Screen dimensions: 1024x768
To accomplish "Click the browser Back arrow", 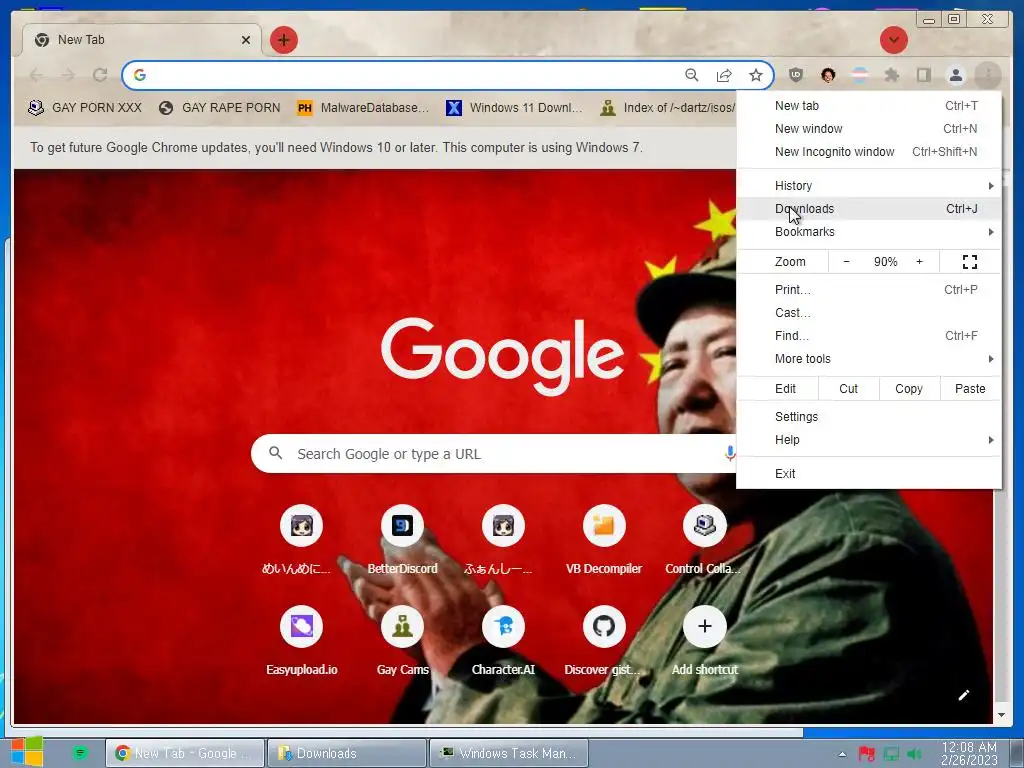I will click(37, 75).
